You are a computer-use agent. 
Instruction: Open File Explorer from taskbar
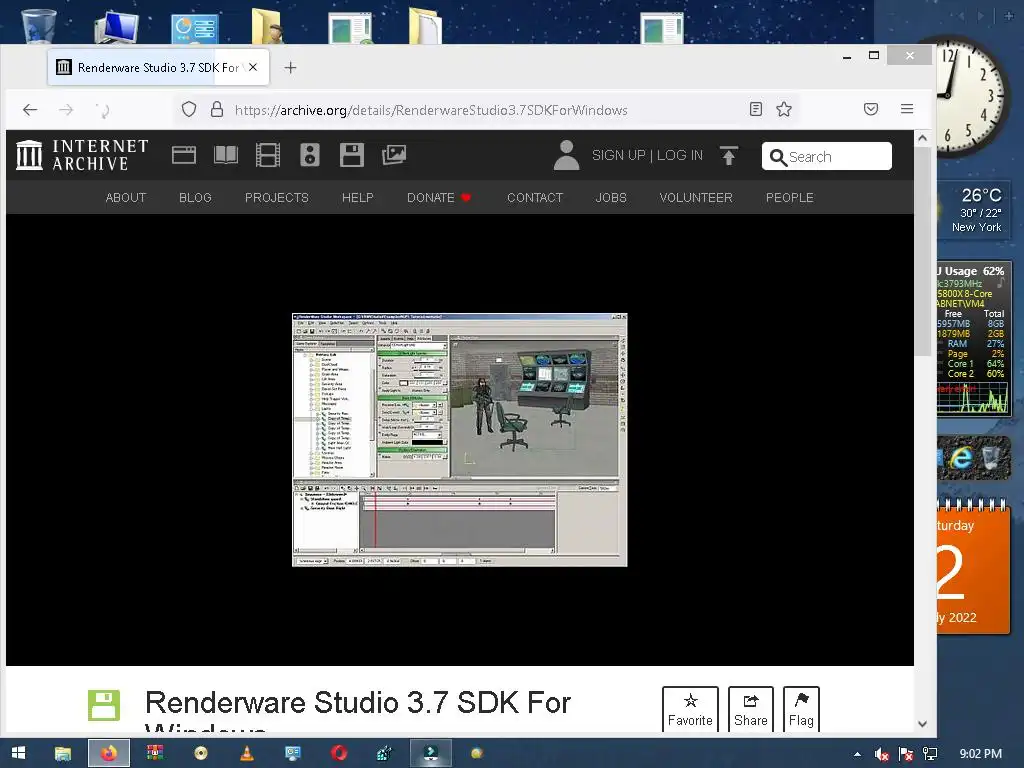click(x=63, y=753)
